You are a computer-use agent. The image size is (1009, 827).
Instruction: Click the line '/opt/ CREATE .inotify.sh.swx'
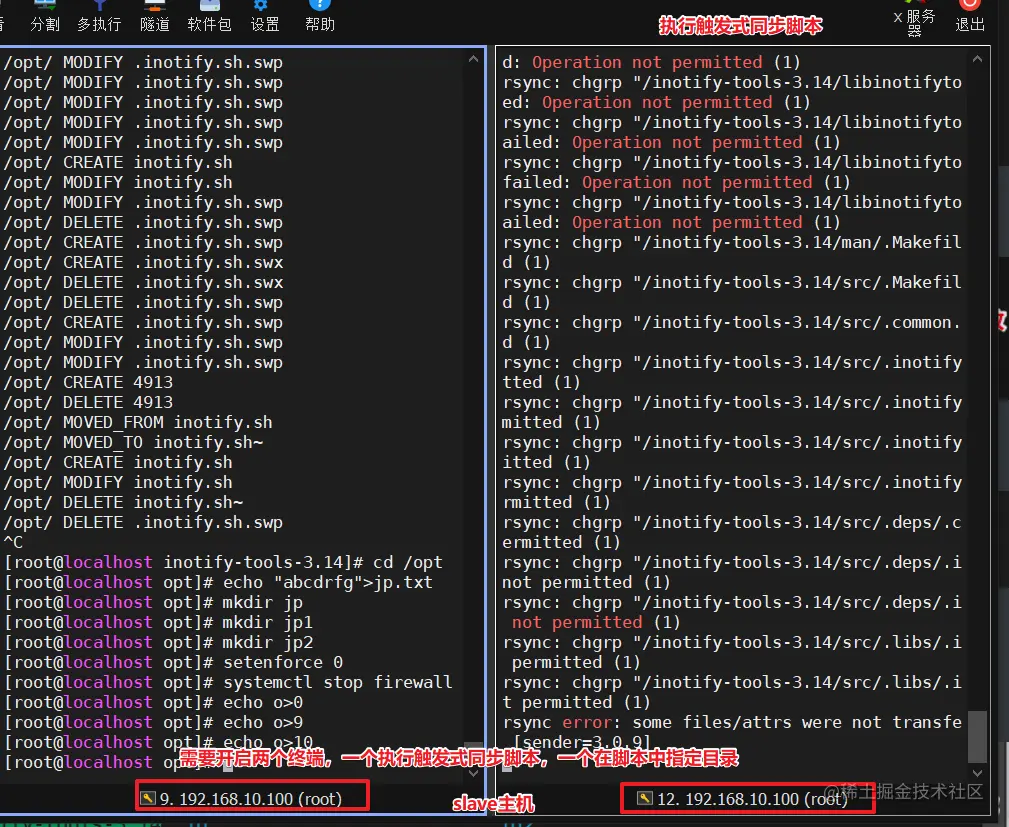click(x=143, y=263)
